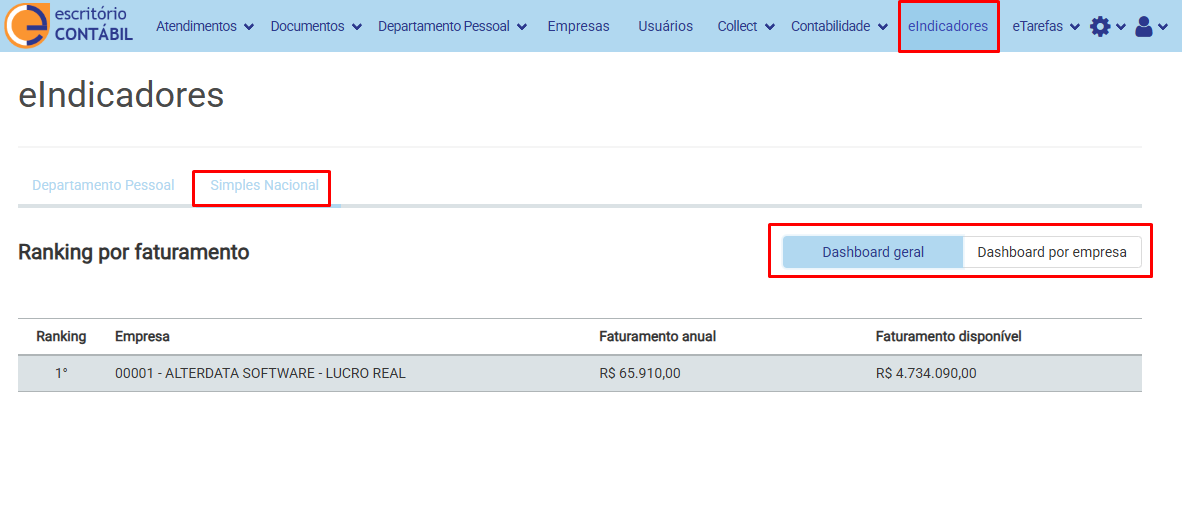Click the Faturamento anual column header

point(657,337)
